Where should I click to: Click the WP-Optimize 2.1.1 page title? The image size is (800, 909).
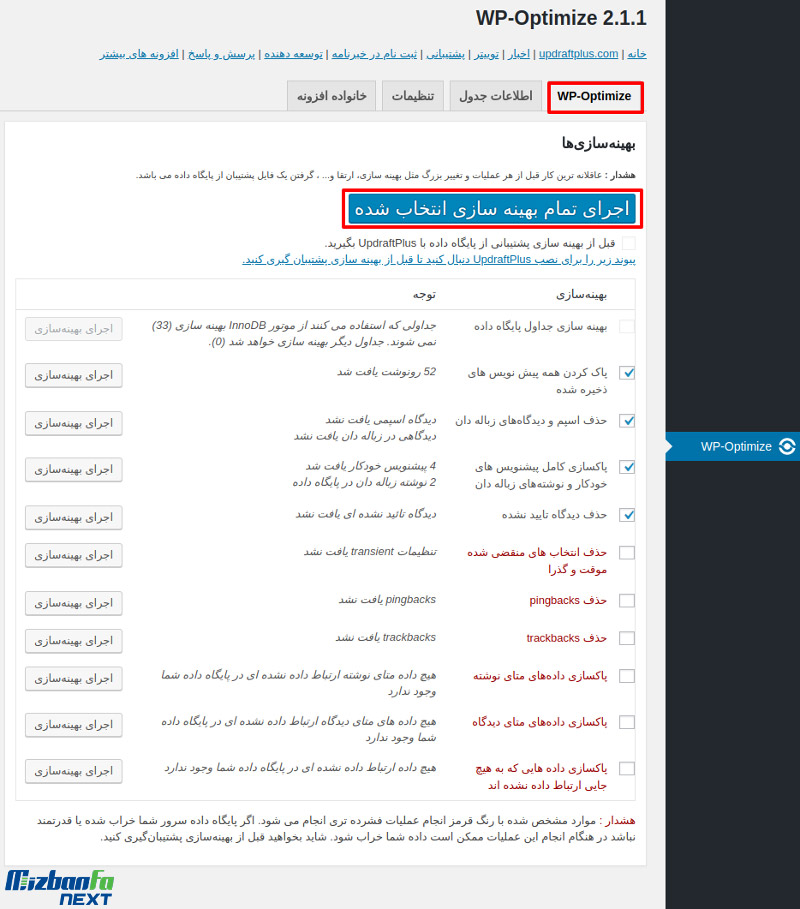(561, 18)
